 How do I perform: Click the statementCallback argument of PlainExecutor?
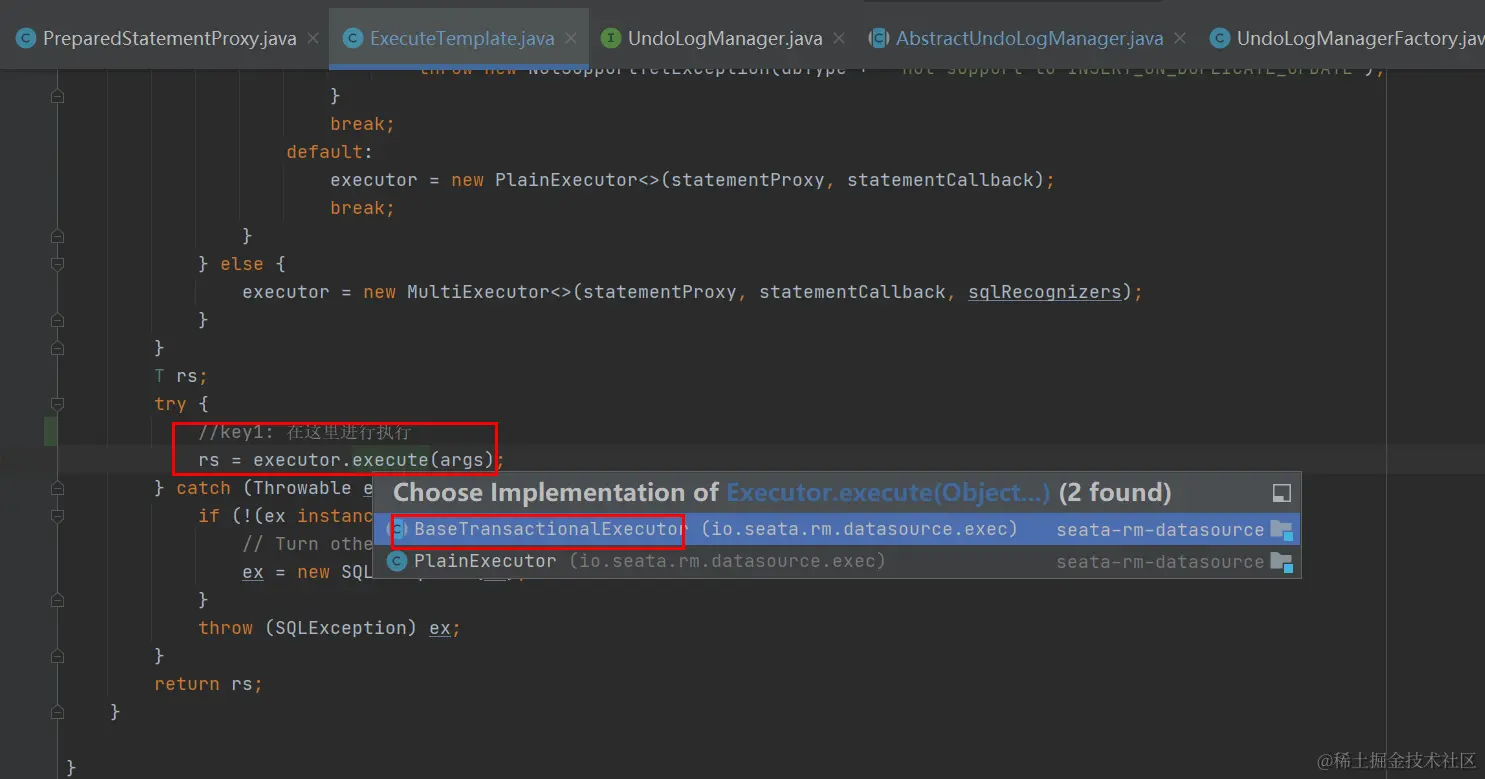[x=940, y=180]
